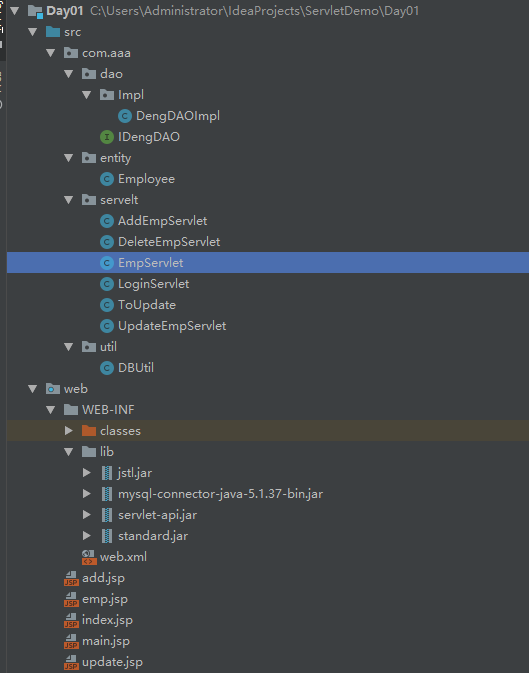The image size is (529, 673).
Task: Select the standard.jar name
Action: [x=153, y=536]
